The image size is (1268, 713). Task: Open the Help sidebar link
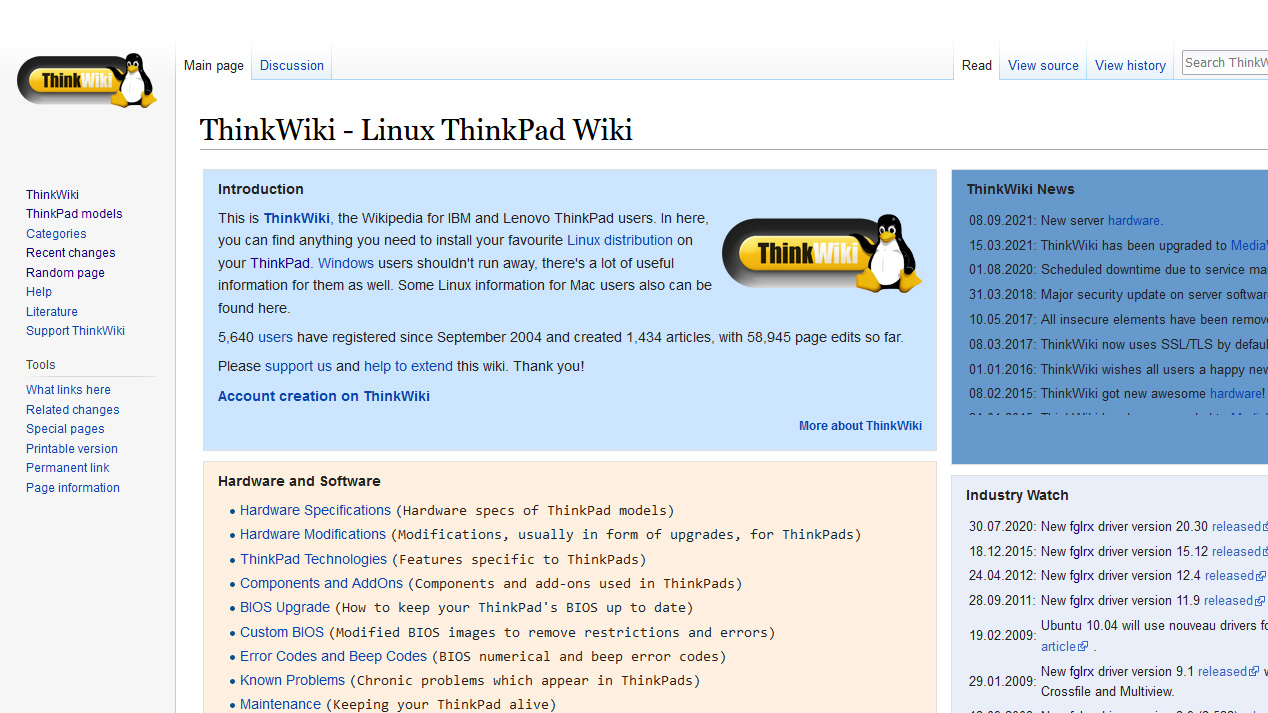39,292
